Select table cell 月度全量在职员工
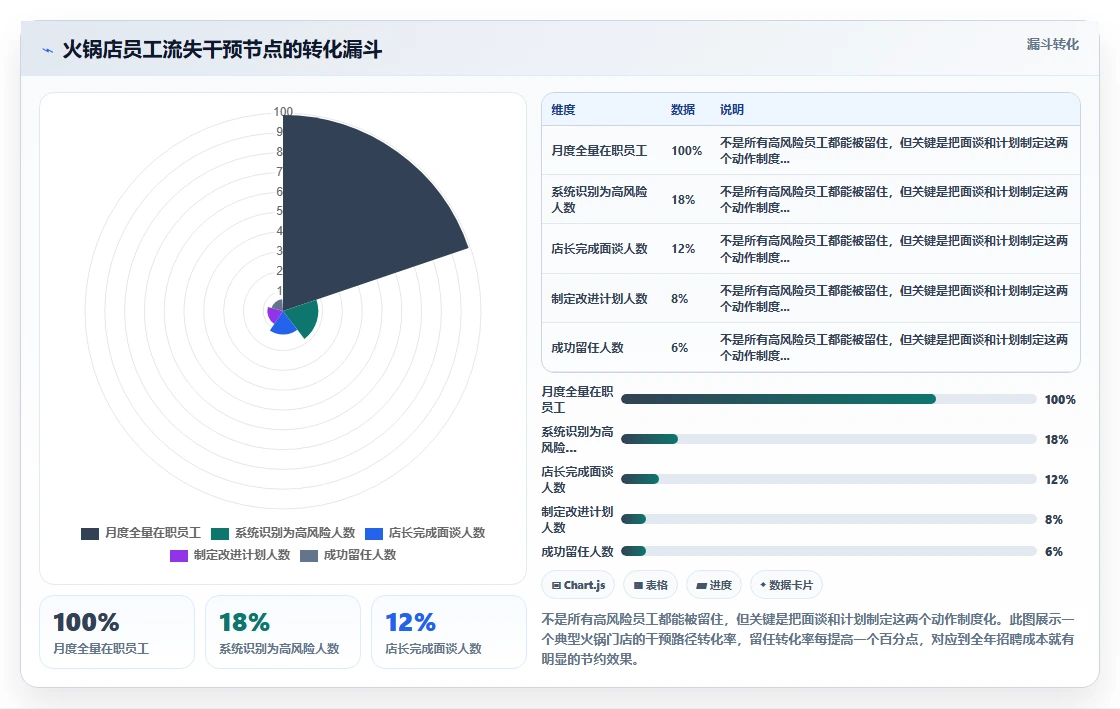The image size is (1120, 709). point(599,151)
